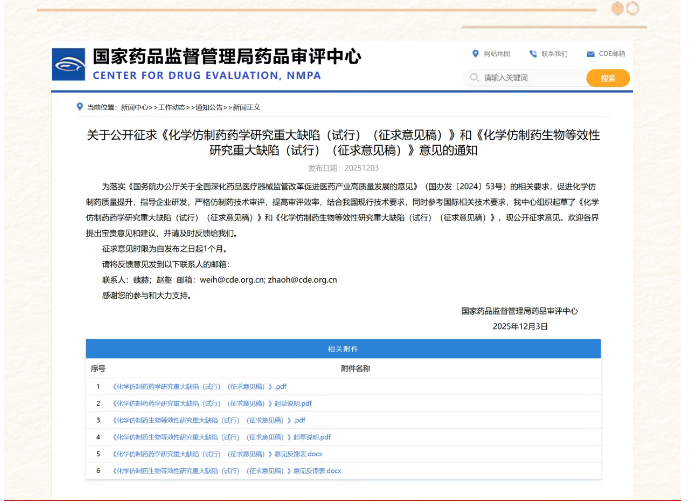The image size is (691, 502).
Task: Go to 工作动态 in breadcrumb
Action: pos(172,107)
